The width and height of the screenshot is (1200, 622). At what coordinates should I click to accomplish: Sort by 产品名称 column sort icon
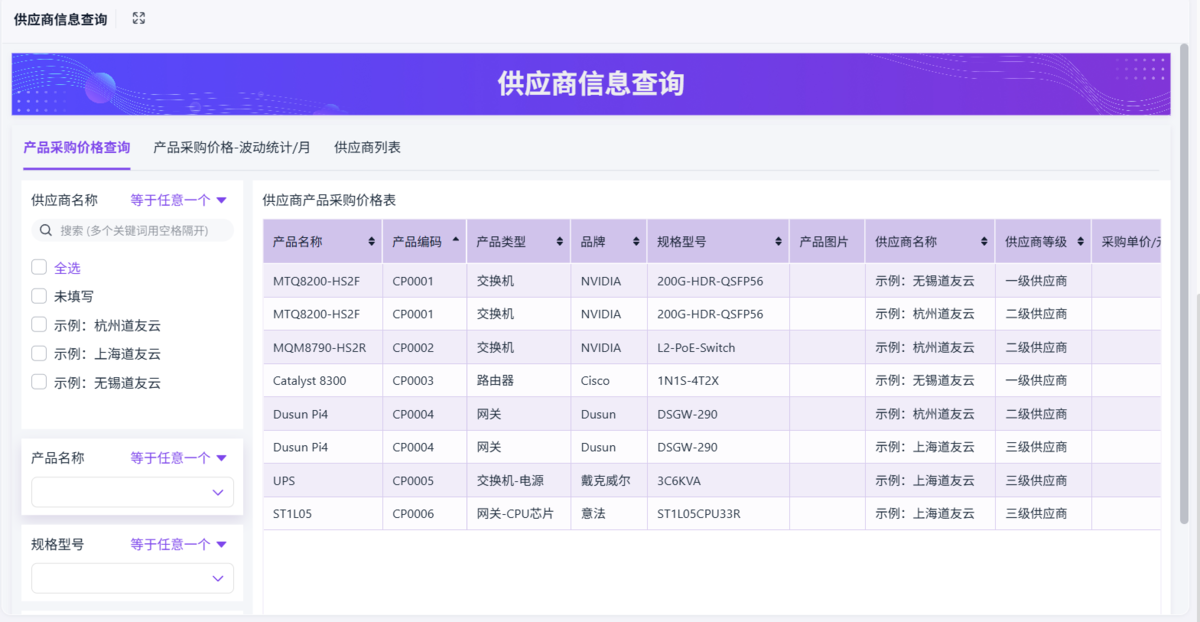click(372, 242)
